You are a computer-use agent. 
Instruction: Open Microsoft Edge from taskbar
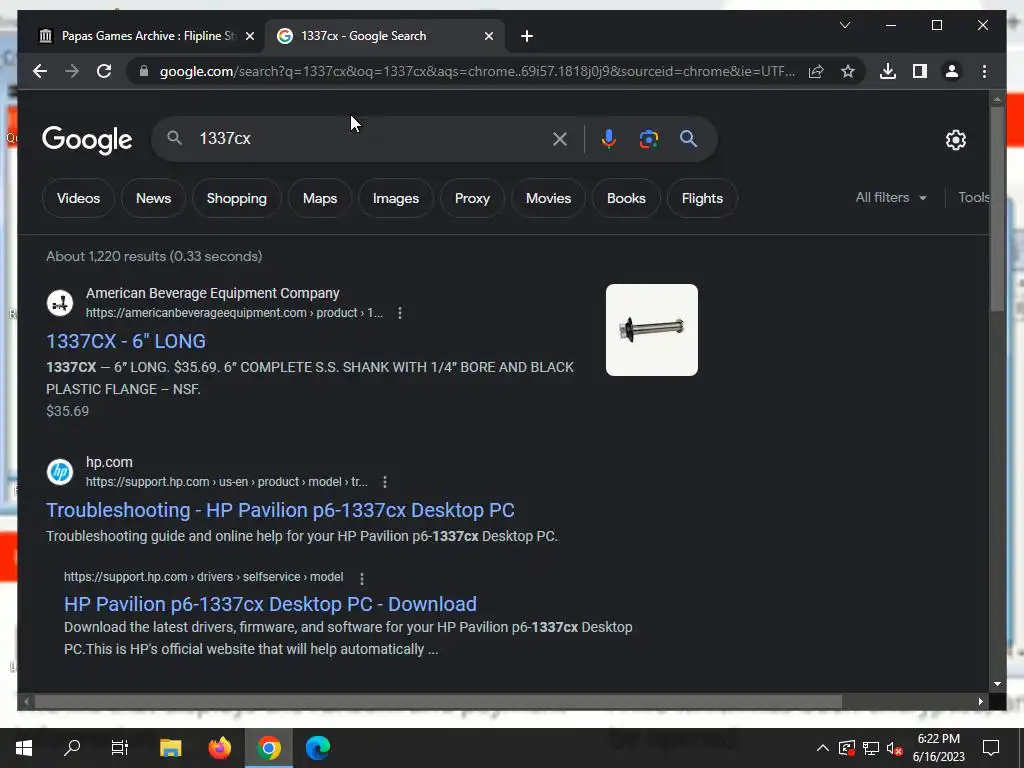[318, 748]
